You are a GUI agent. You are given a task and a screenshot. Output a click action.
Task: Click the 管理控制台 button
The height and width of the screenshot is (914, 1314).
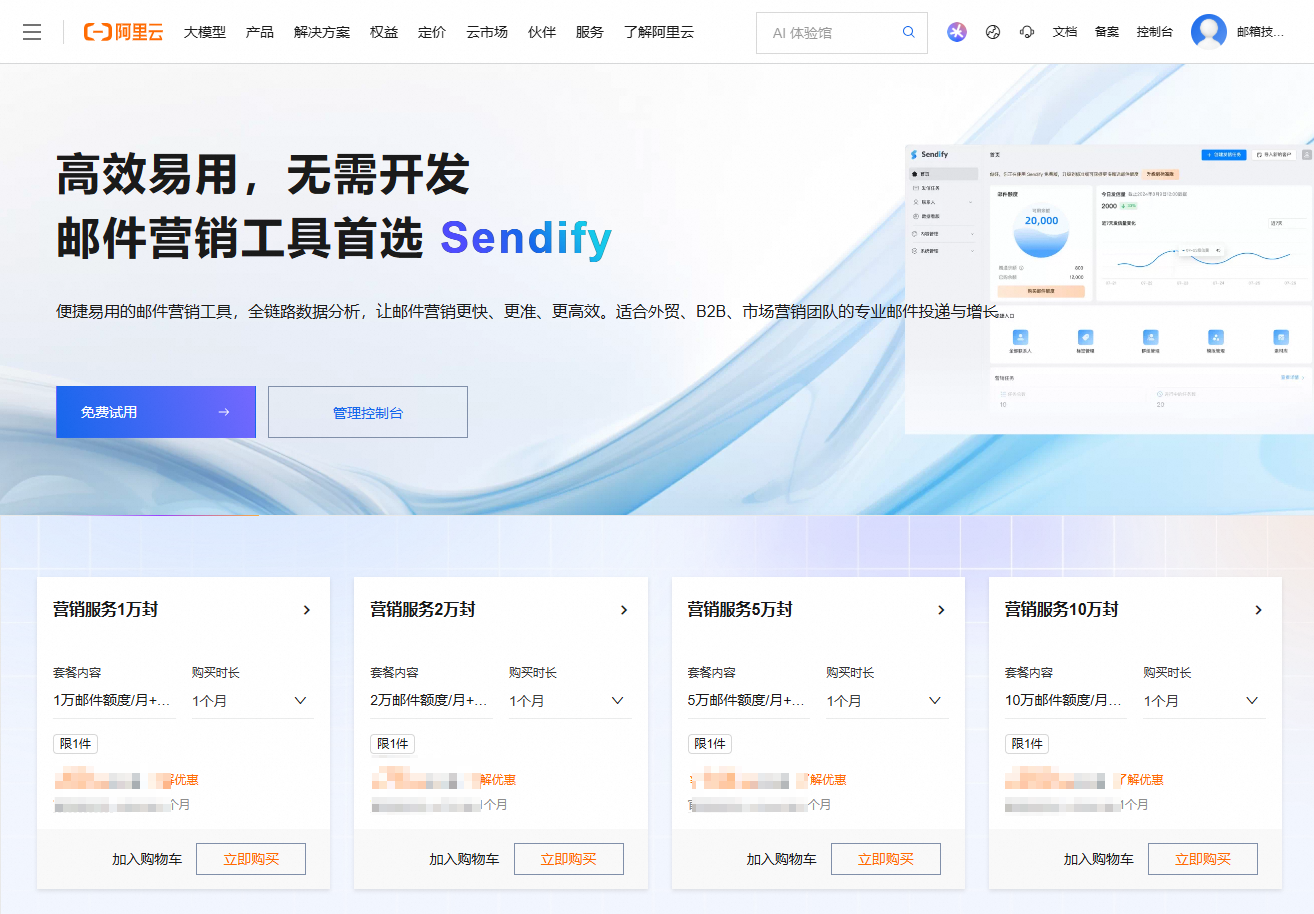(368, 412)
